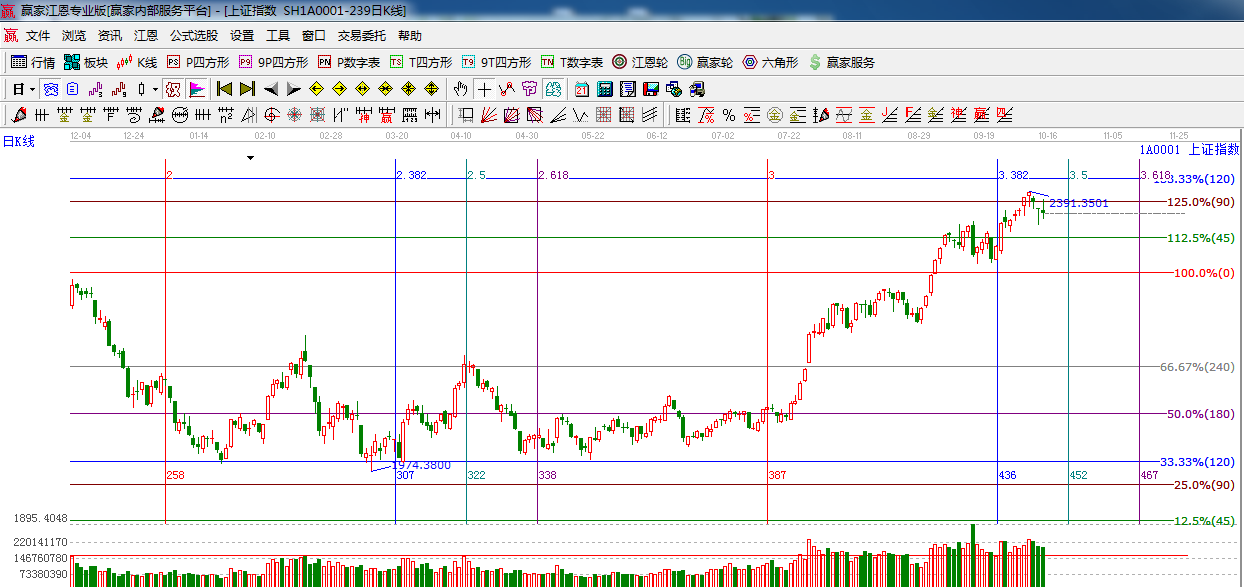Click the percent sign drawing tool
1244x587 pixels.
(x=728, y=115)
